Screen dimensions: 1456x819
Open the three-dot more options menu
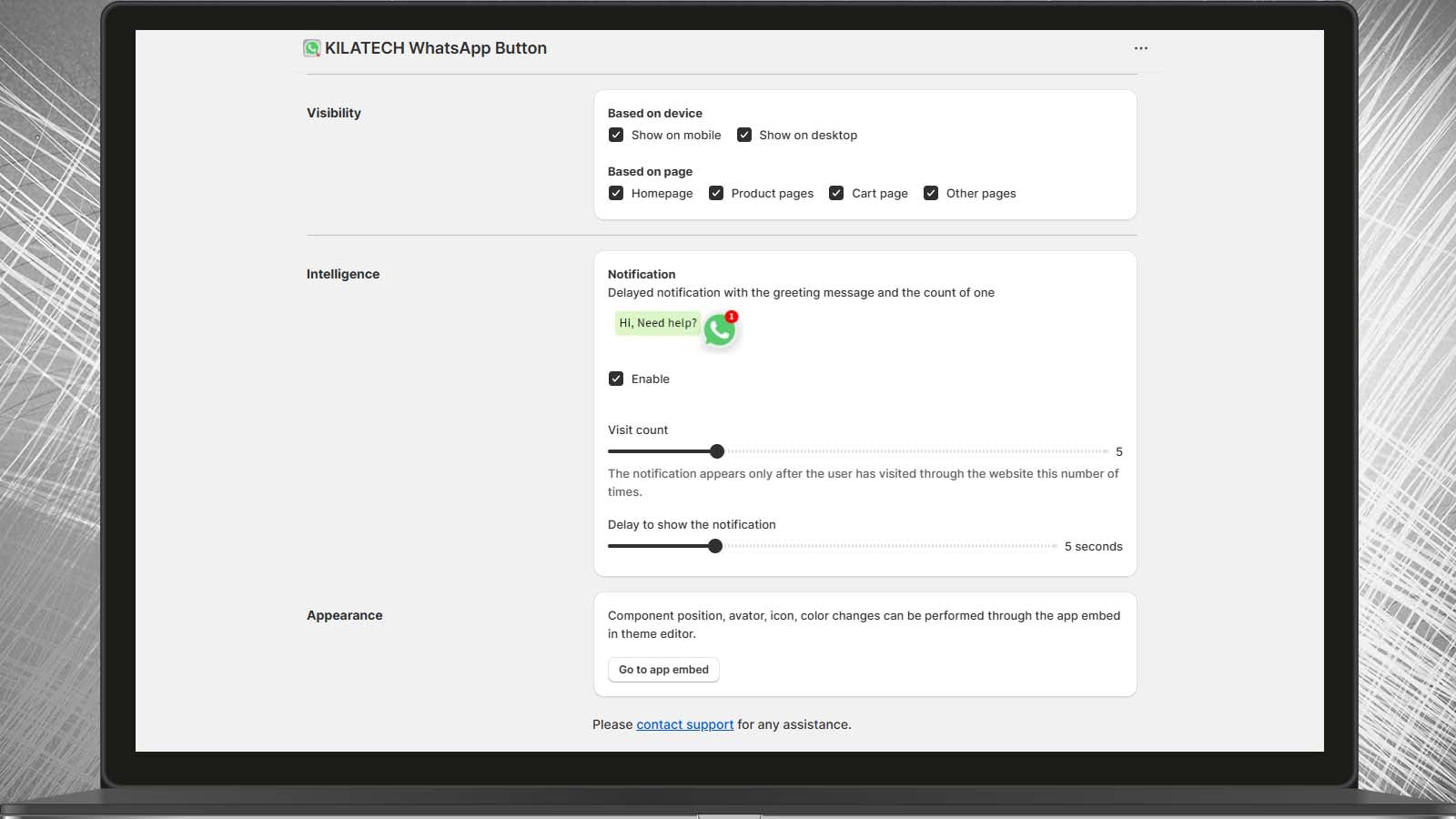pyautogui.click(x=1141, y=48)
